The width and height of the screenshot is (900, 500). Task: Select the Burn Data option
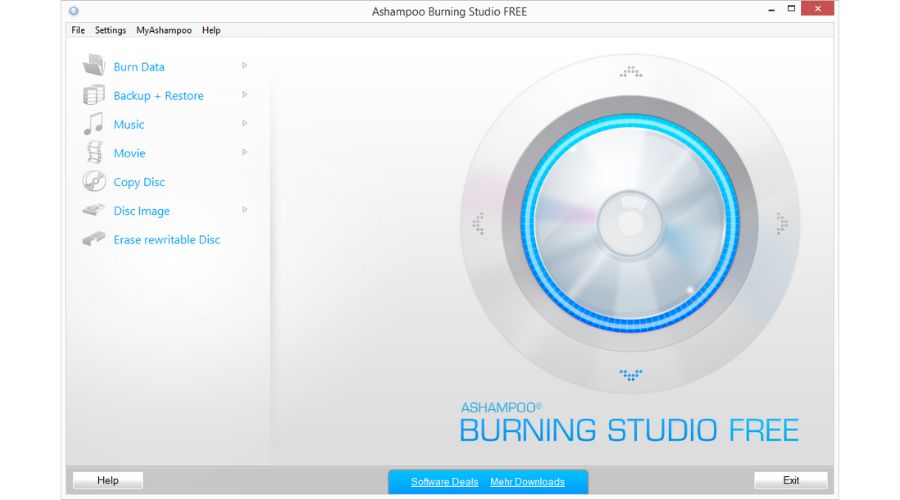139,67
